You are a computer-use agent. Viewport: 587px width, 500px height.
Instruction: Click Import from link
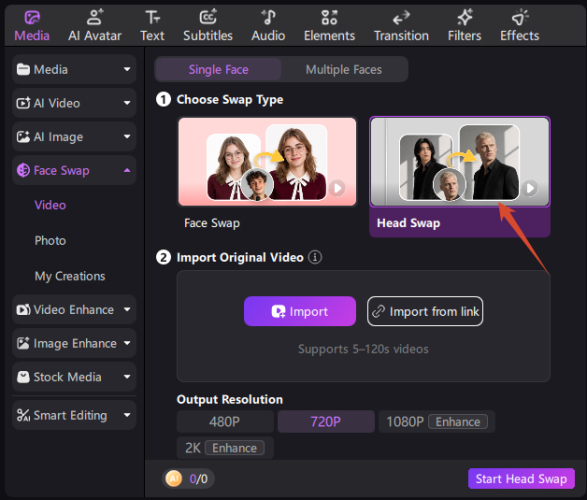coord(425,311)
